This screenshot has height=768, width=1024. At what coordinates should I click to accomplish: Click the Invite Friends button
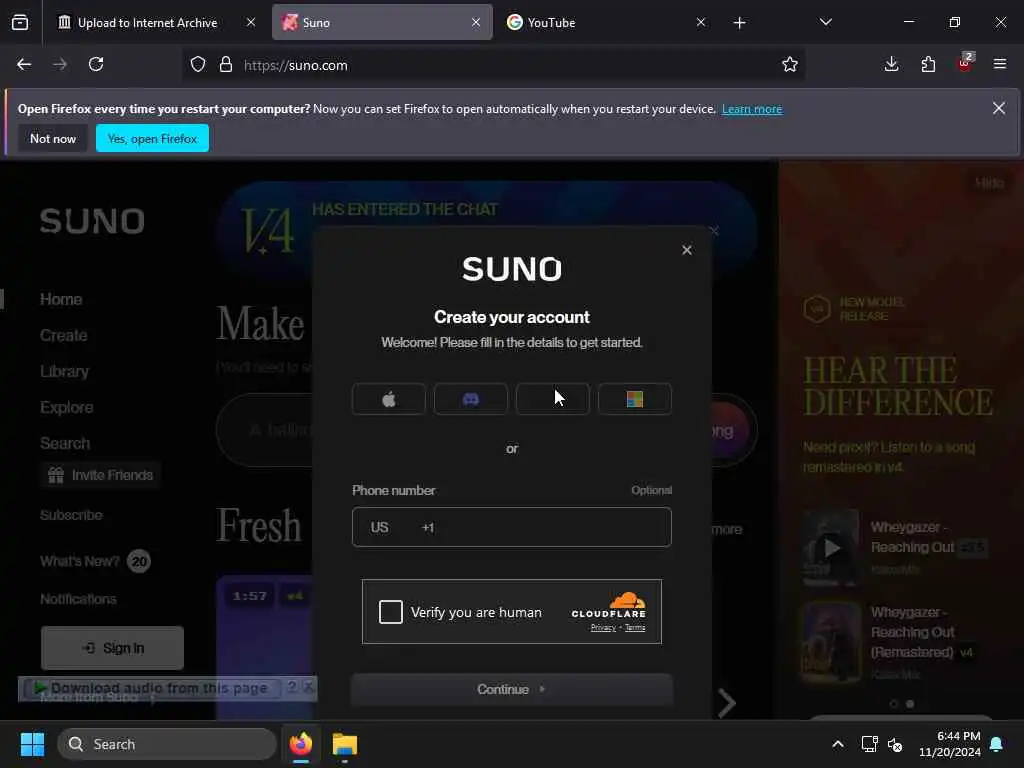point(101,475)
